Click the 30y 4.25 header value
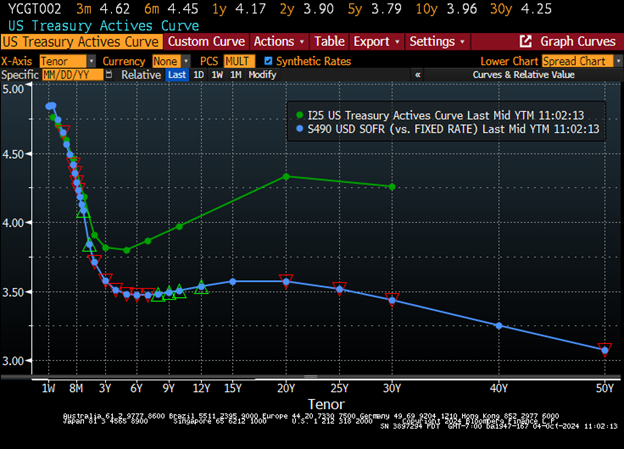Screen dimensions: 624x449 521,9
